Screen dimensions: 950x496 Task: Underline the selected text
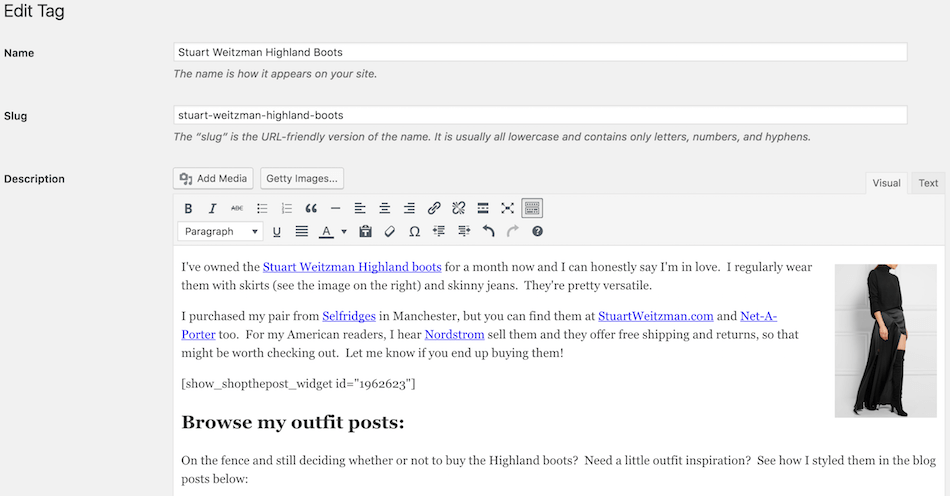[x=277, y=231]
